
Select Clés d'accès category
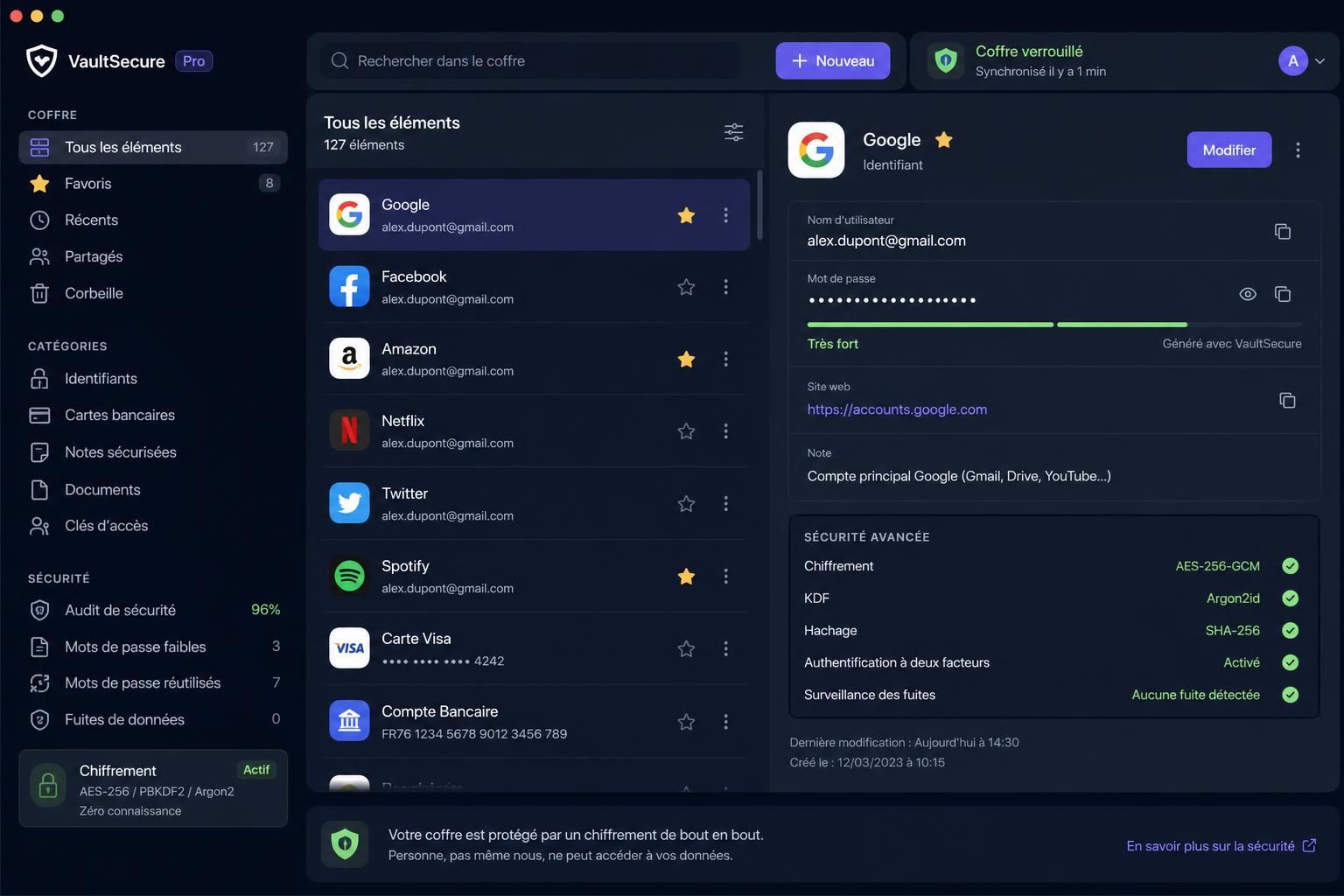[x=153, y=526]
